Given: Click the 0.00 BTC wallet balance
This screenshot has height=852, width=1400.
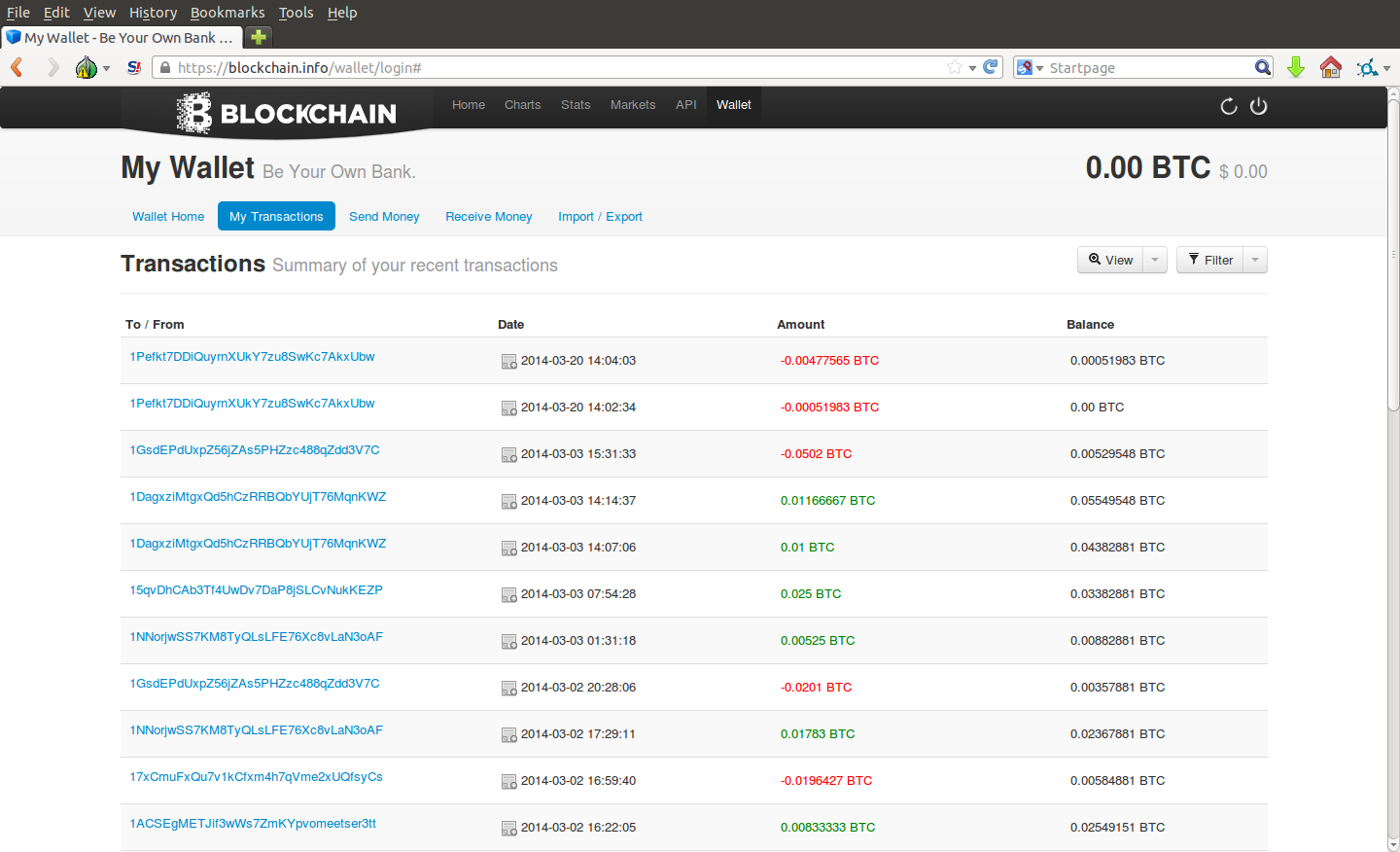Looking at the screenshot, I should [1148, 167].
